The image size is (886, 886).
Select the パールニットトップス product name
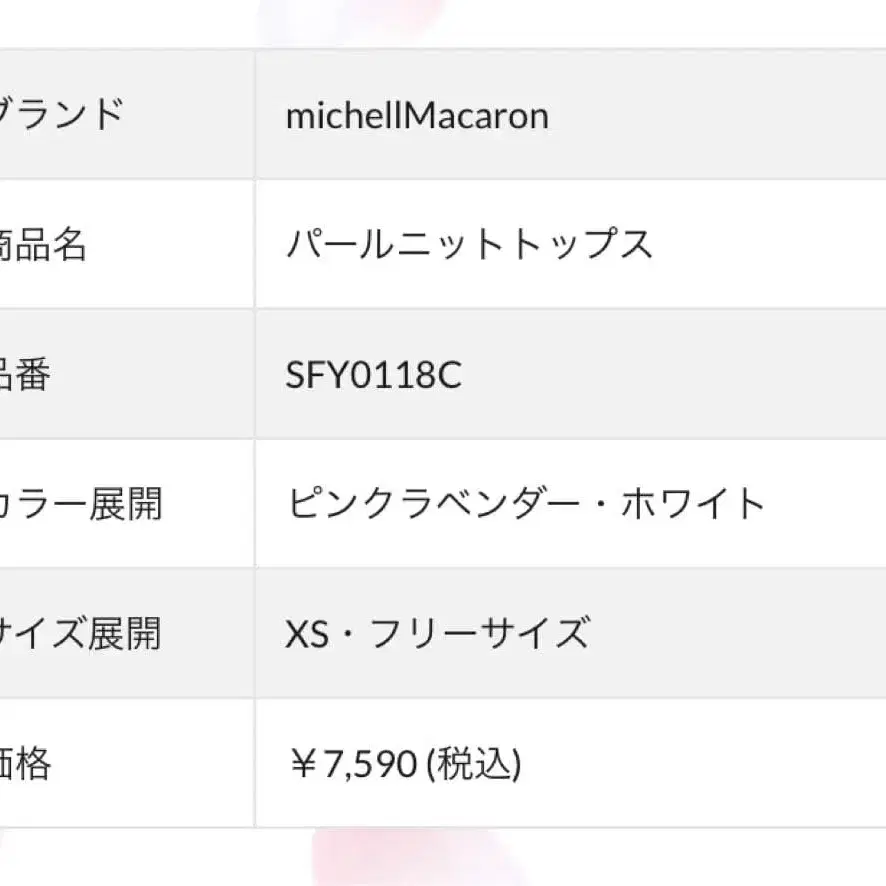[x=469, y=245]
